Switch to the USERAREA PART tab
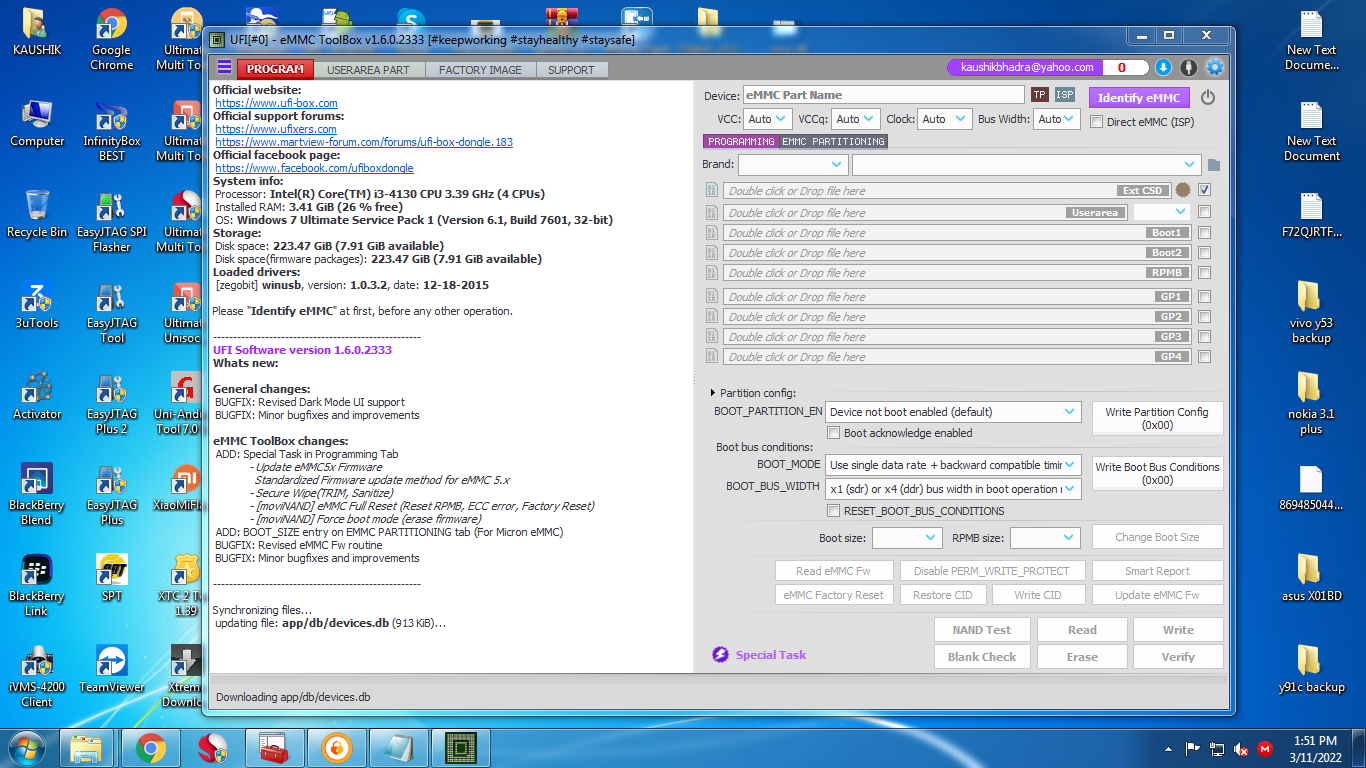 point(368,70)
